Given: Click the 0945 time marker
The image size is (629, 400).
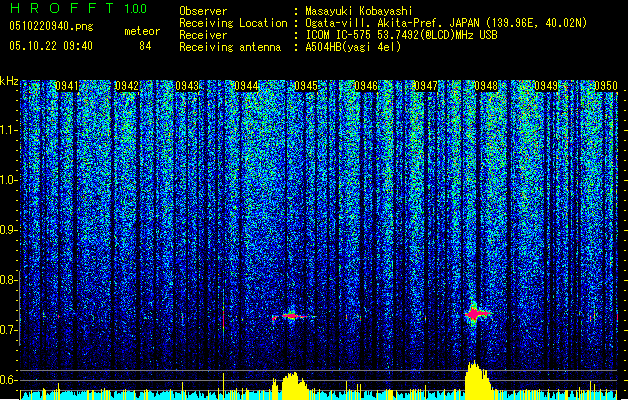Looking at the screenshot, I should tap(306, 86).
